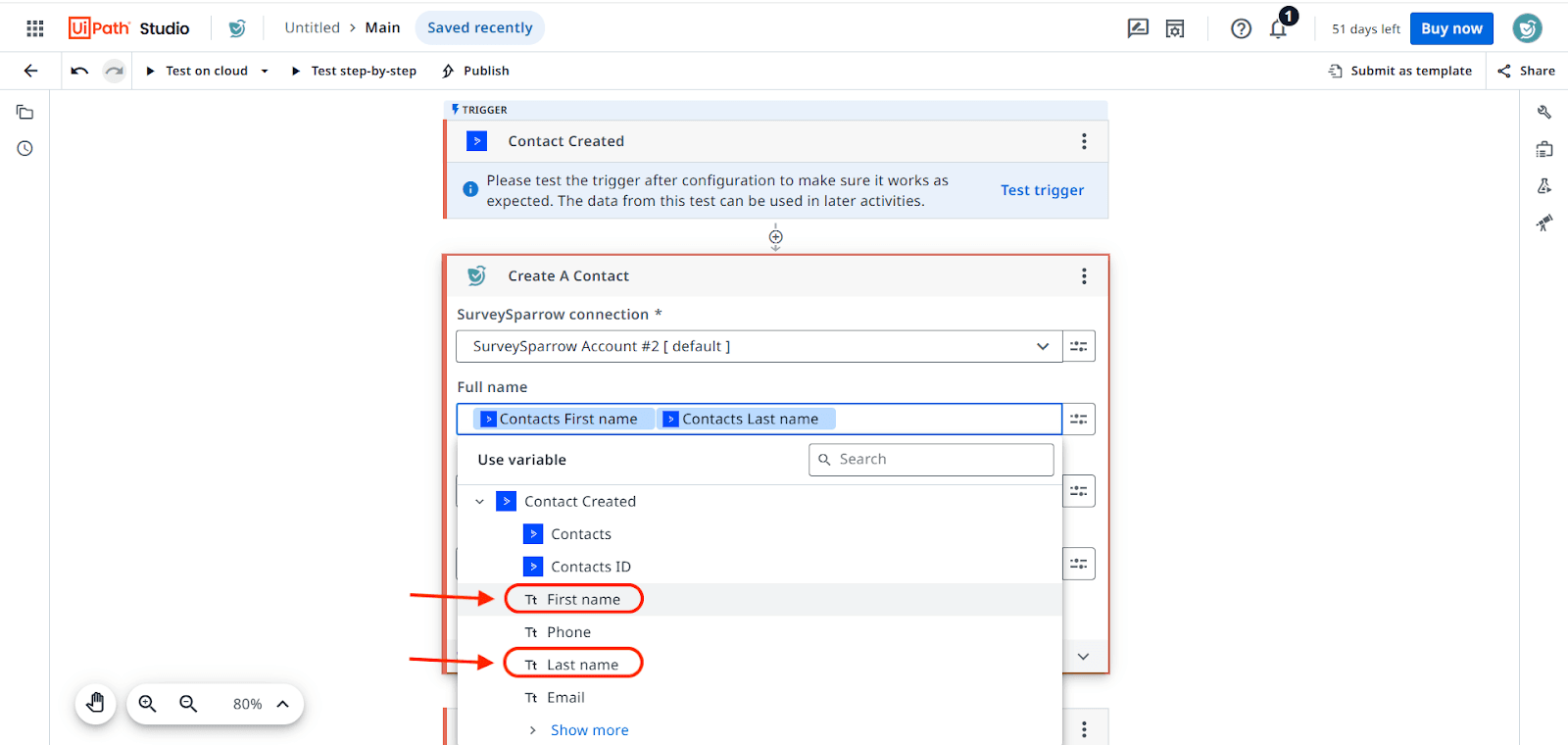Open the project explorer folder icon

tap(25, 113)
